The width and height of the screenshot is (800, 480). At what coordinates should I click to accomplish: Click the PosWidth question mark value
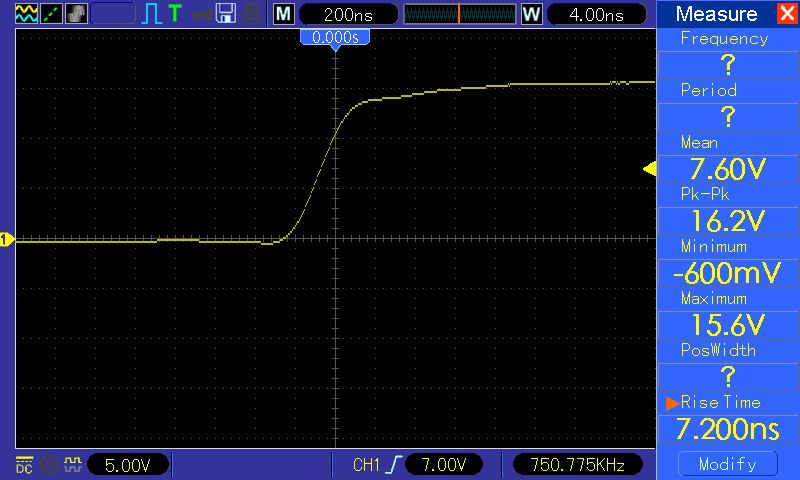(x=728, y=376)
